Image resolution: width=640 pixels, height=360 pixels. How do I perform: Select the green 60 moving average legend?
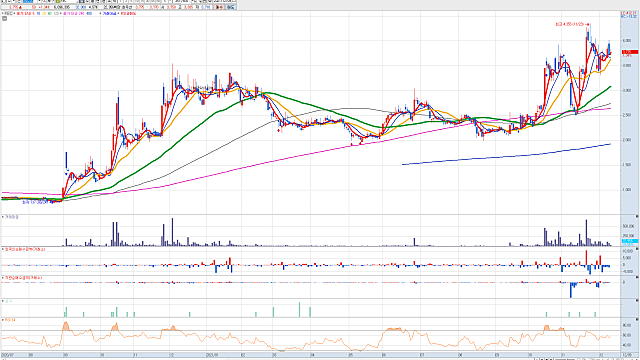(50, 13)
